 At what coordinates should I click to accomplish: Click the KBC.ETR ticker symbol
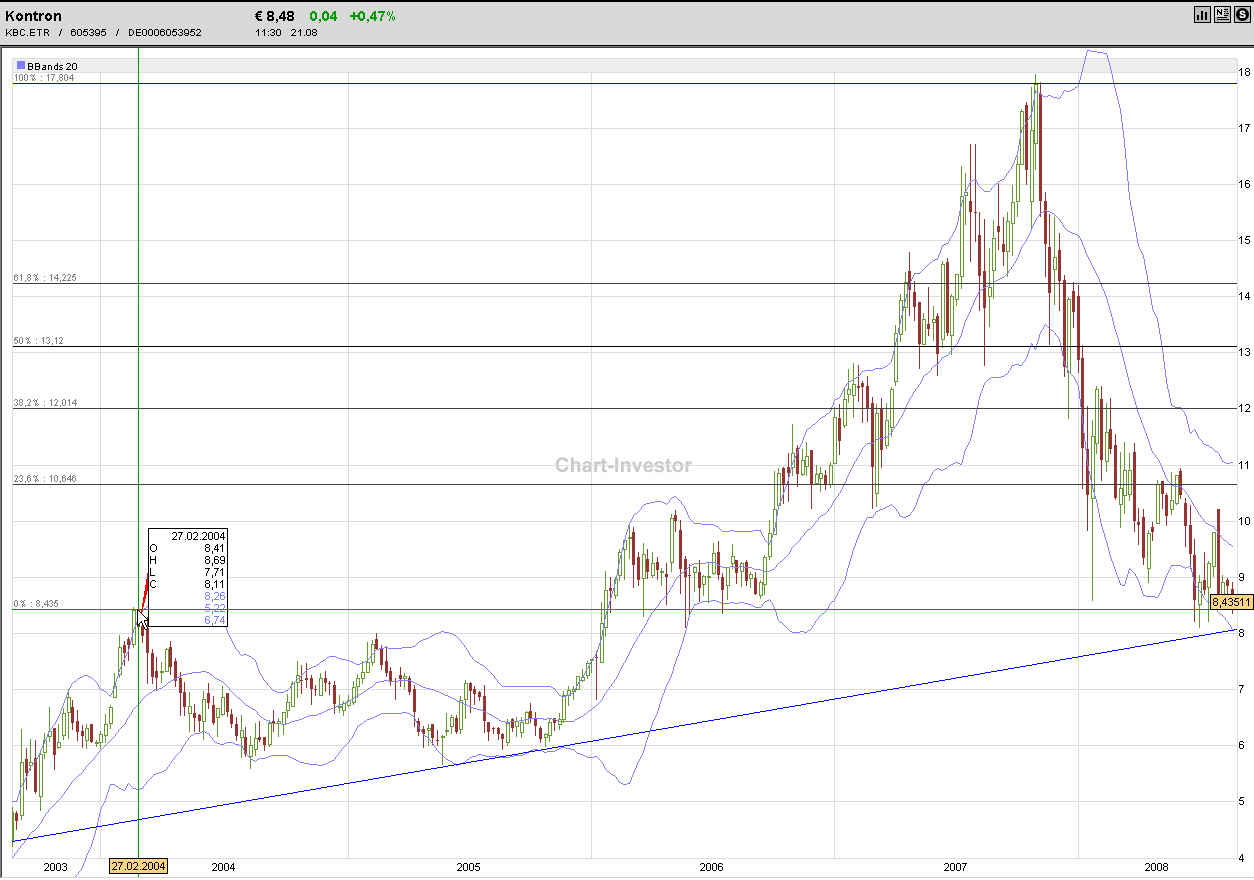[x=25, y=32]
